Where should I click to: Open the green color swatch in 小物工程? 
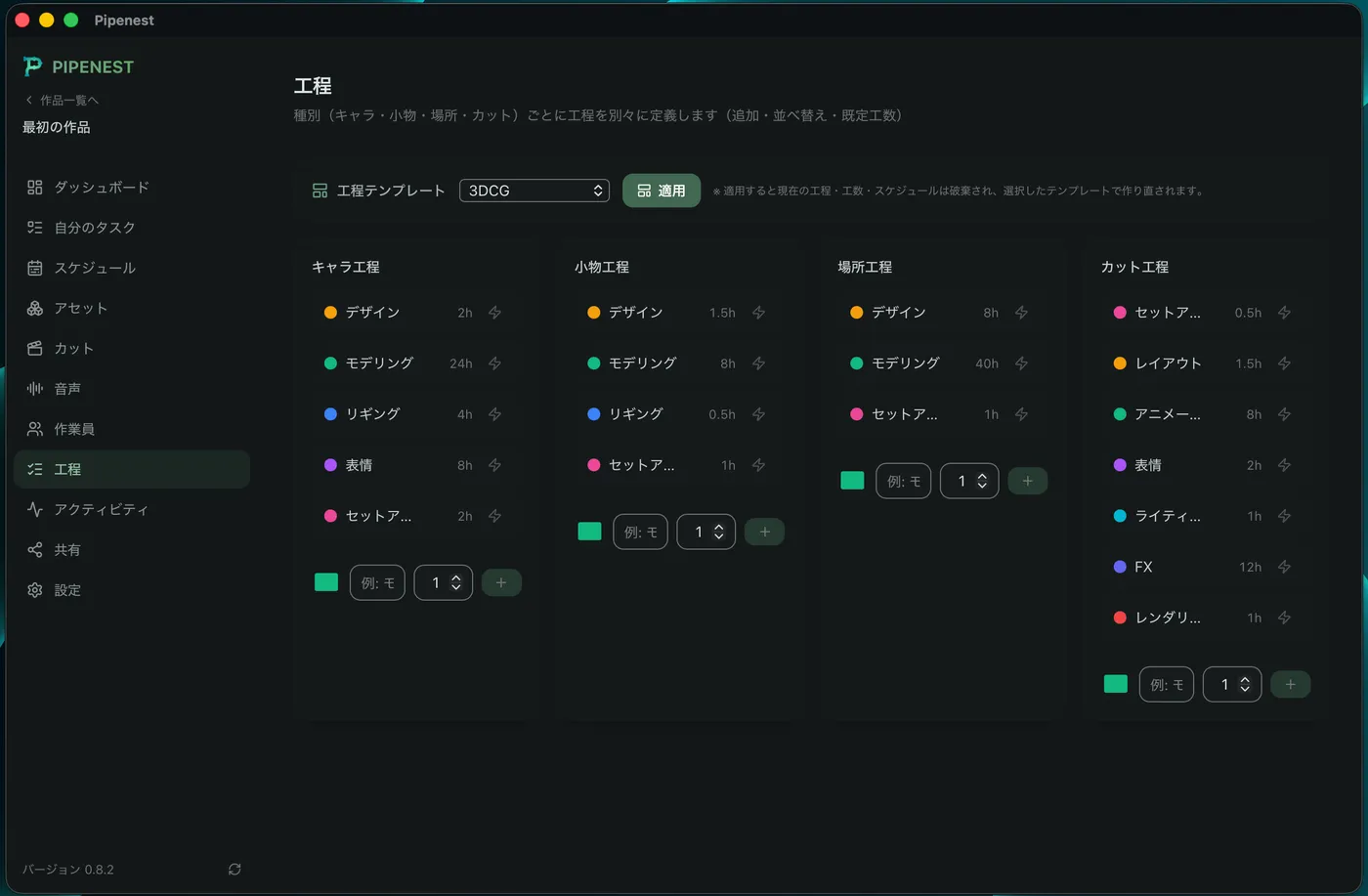[589, 532]
